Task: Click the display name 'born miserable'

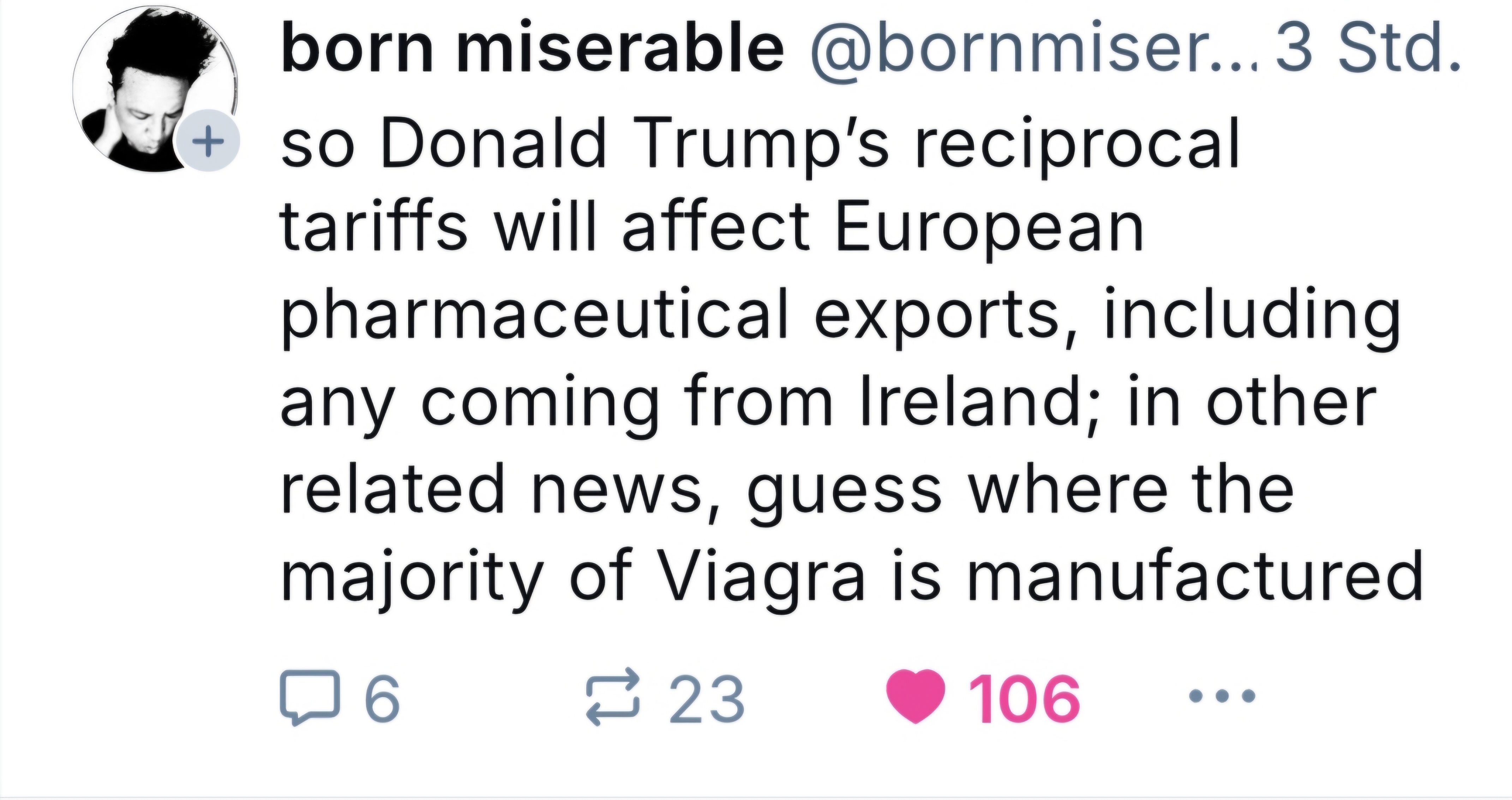Action: 532,47
